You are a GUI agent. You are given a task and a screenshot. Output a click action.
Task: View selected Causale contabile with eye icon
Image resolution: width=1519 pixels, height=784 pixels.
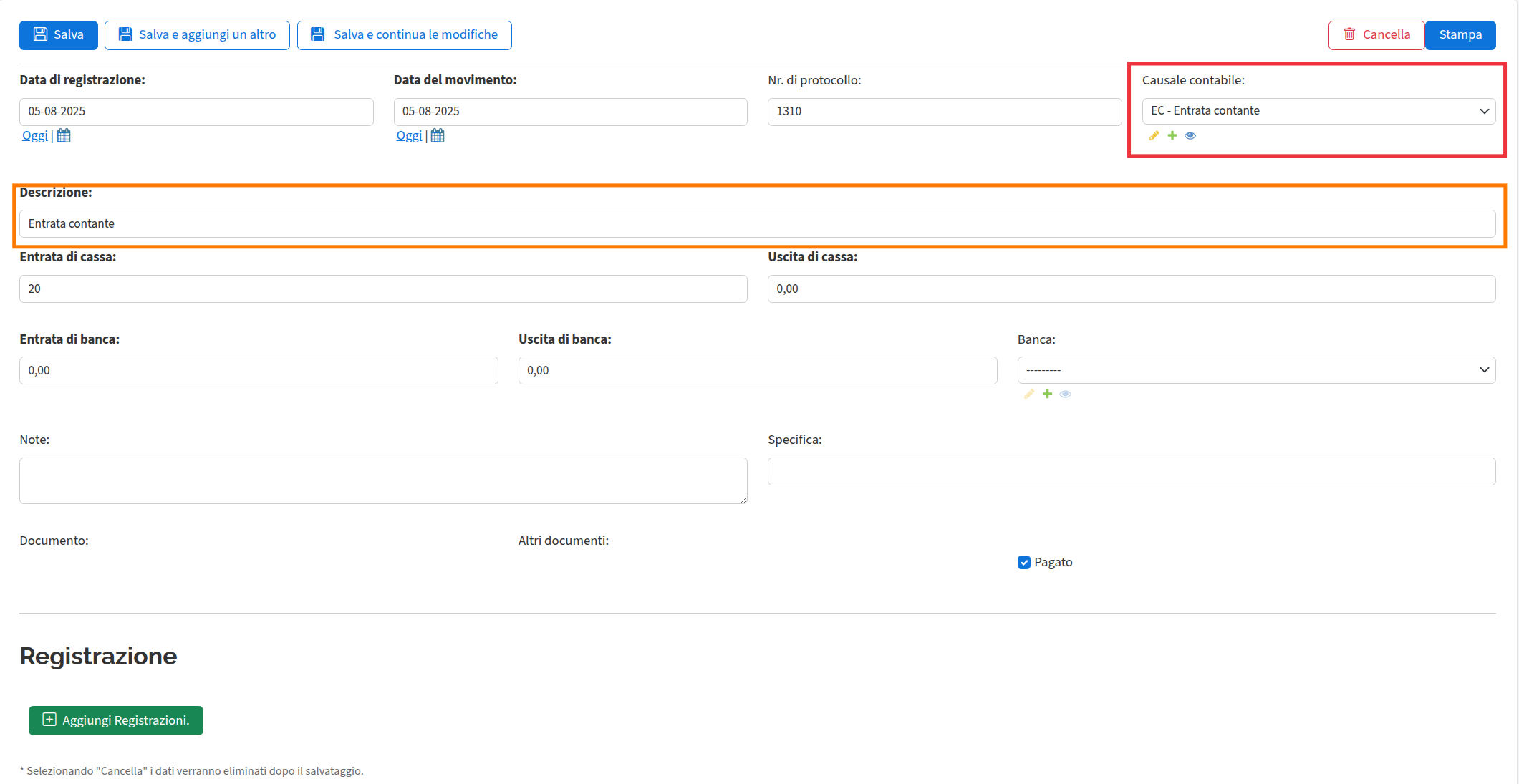coord(1190,135)
